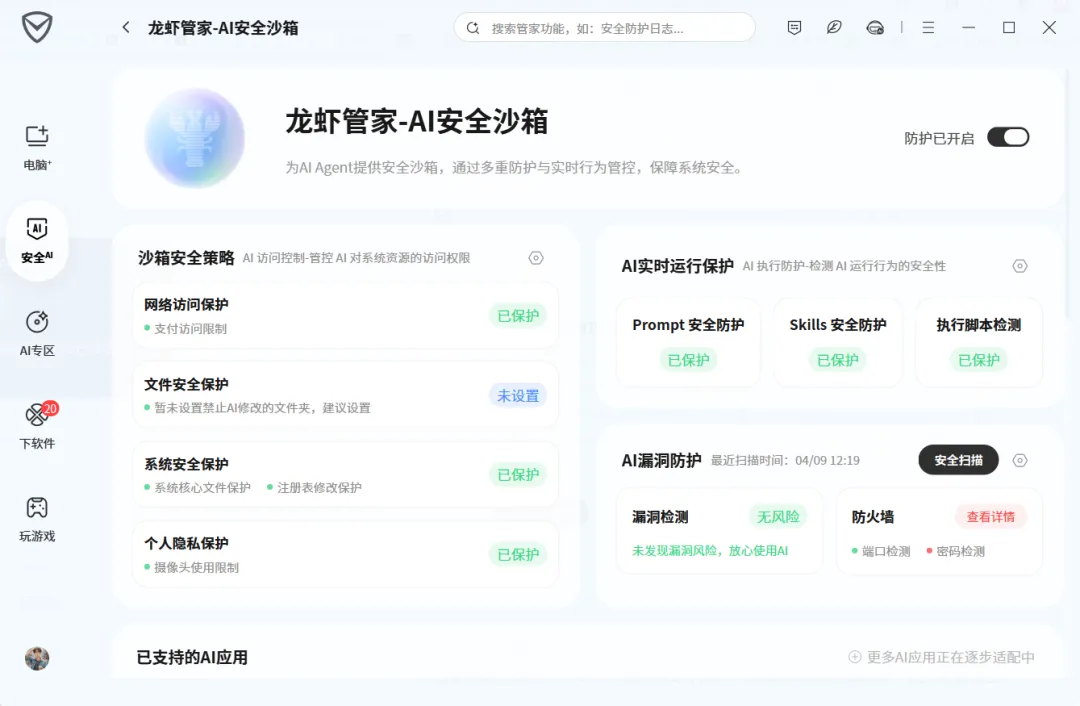This screenshot has width=1080, height=706.
Task: Click the leaf skin icon in the title bar
Action: [834, 28]
